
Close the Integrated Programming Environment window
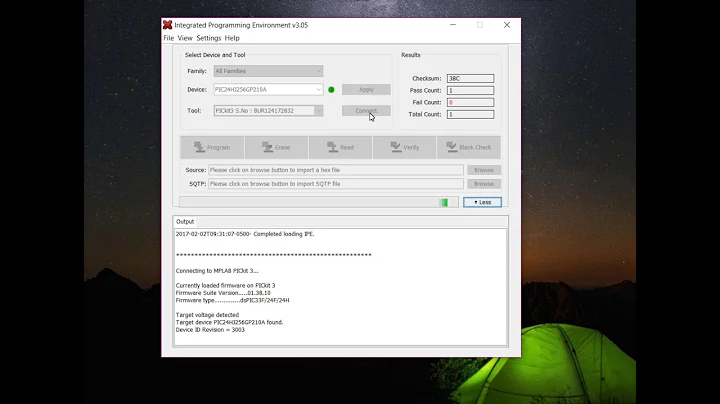506,25
